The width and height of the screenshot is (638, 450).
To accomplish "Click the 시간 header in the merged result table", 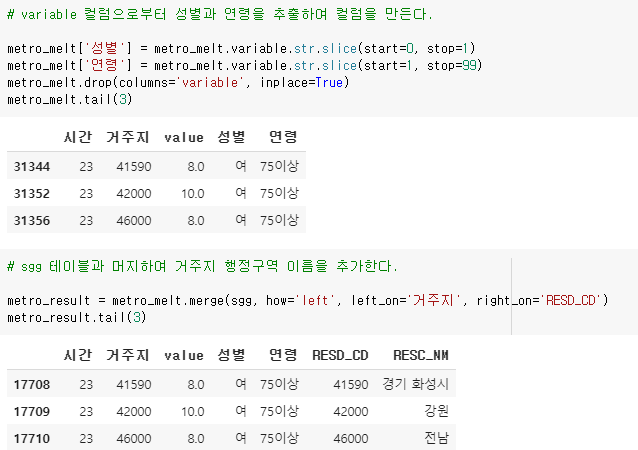I will [x=78, y=355].
